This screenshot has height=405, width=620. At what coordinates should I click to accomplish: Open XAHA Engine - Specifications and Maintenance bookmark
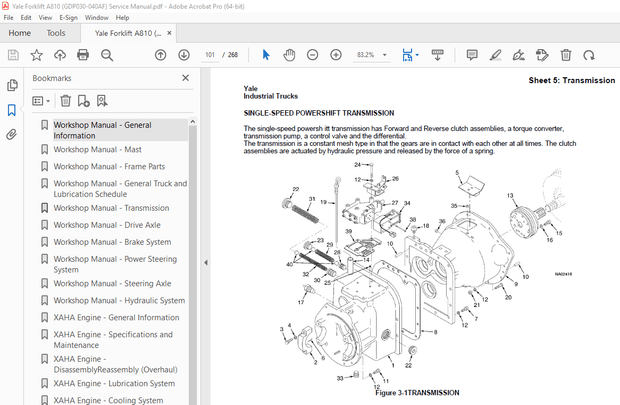click(x=113, y=340)
